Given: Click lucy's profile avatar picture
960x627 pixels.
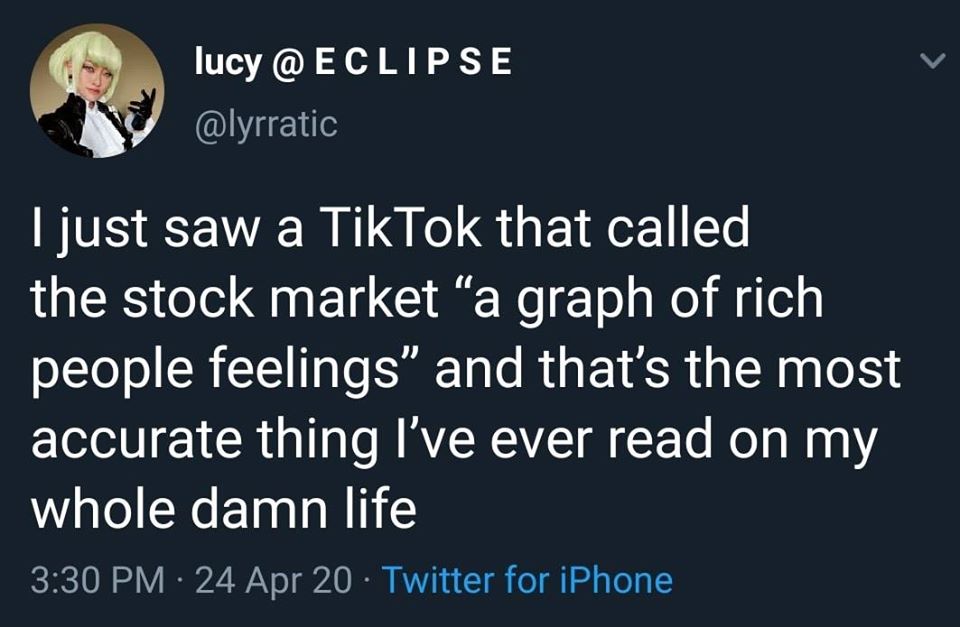Looking at the screenshot, I should [96, 92].
